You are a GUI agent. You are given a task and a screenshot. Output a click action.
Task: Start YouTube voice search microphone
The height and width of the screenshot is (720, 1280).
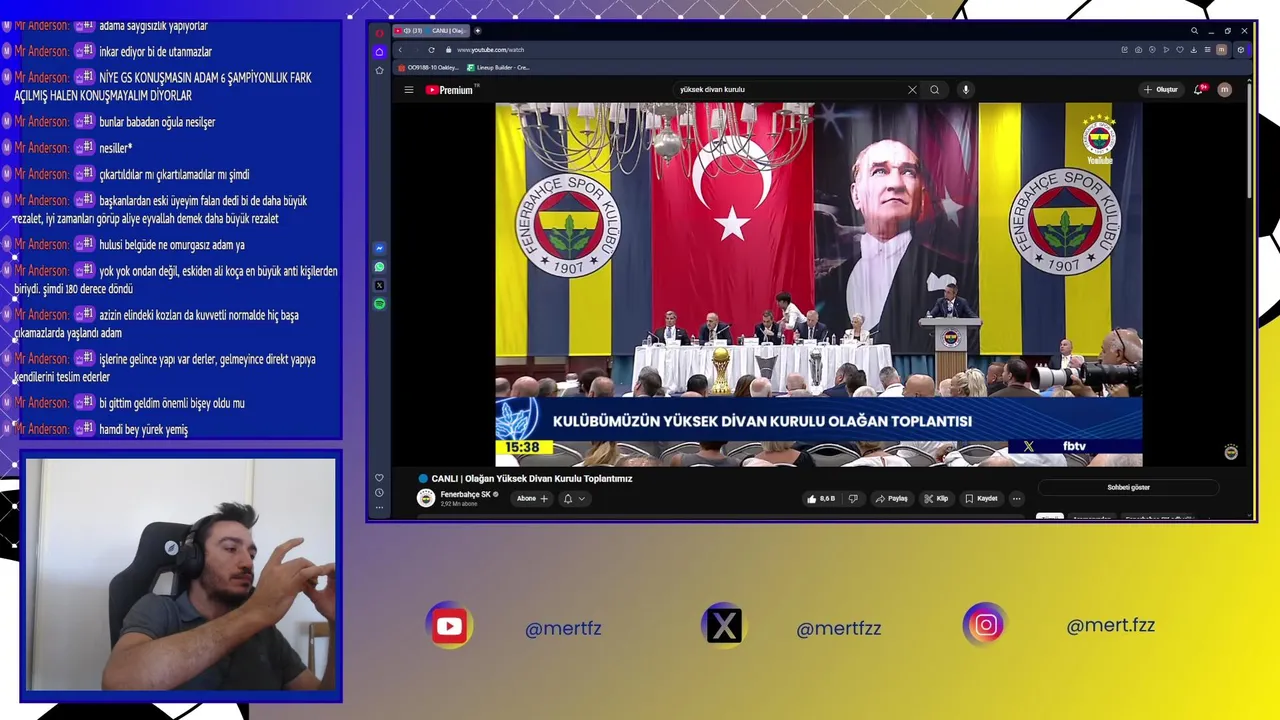point(965,90)
